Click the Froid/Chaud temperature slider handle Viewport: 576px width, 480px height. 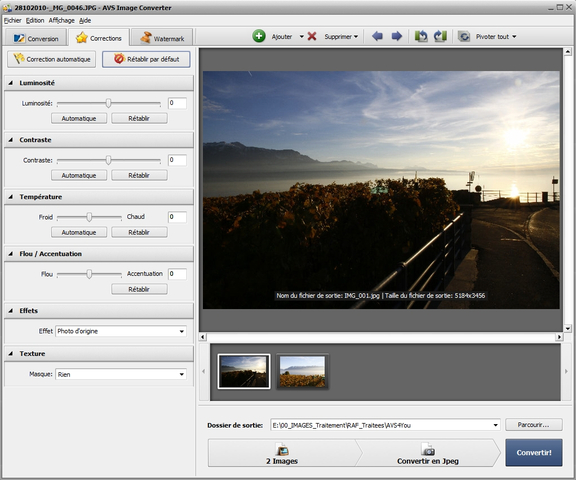[89, 217]
